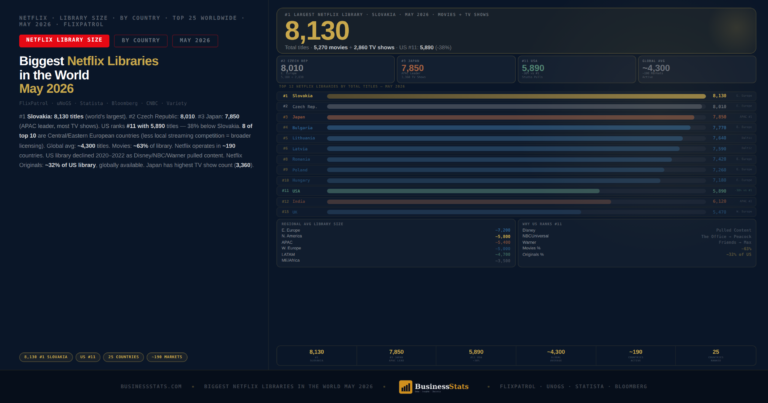
Task: Click the W. Europe regional average row
Action: click(396, 248)
